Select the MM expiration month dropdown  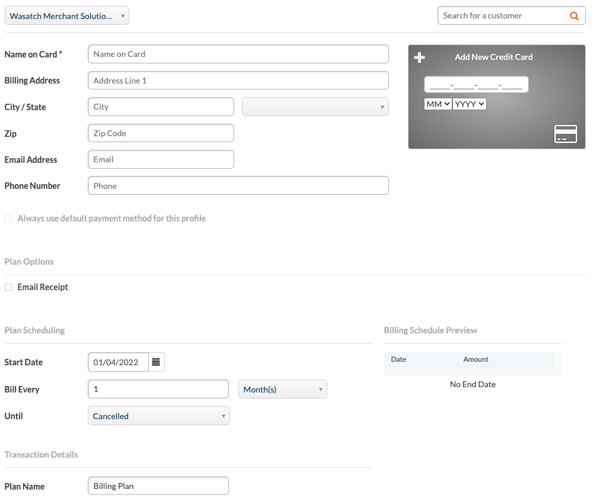point(438,104)
